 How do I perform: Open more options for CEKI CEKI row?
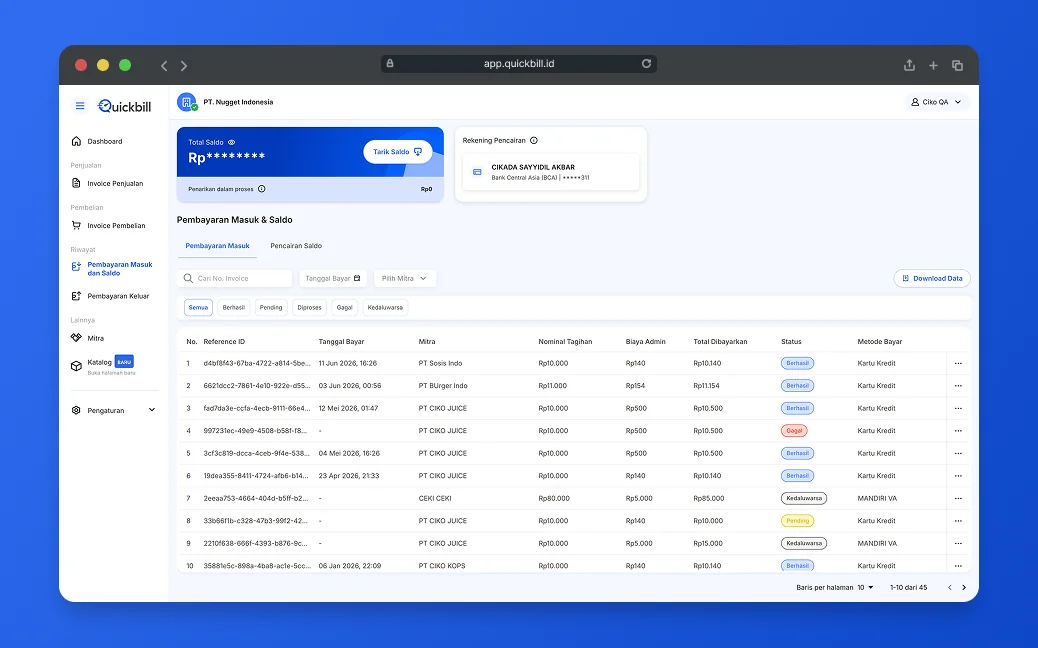958,498
